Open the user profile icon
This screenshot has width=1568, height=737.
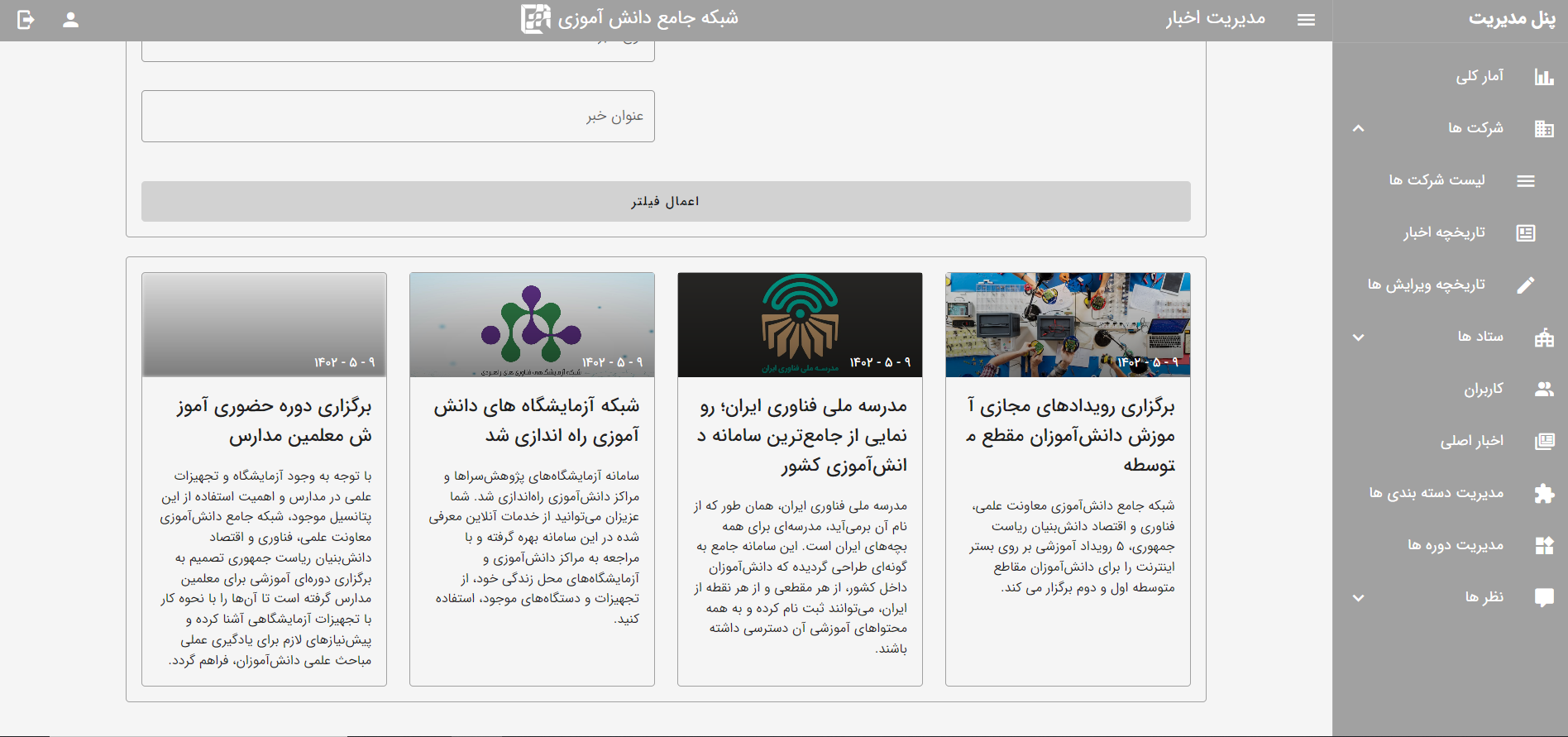coord(70,20)
